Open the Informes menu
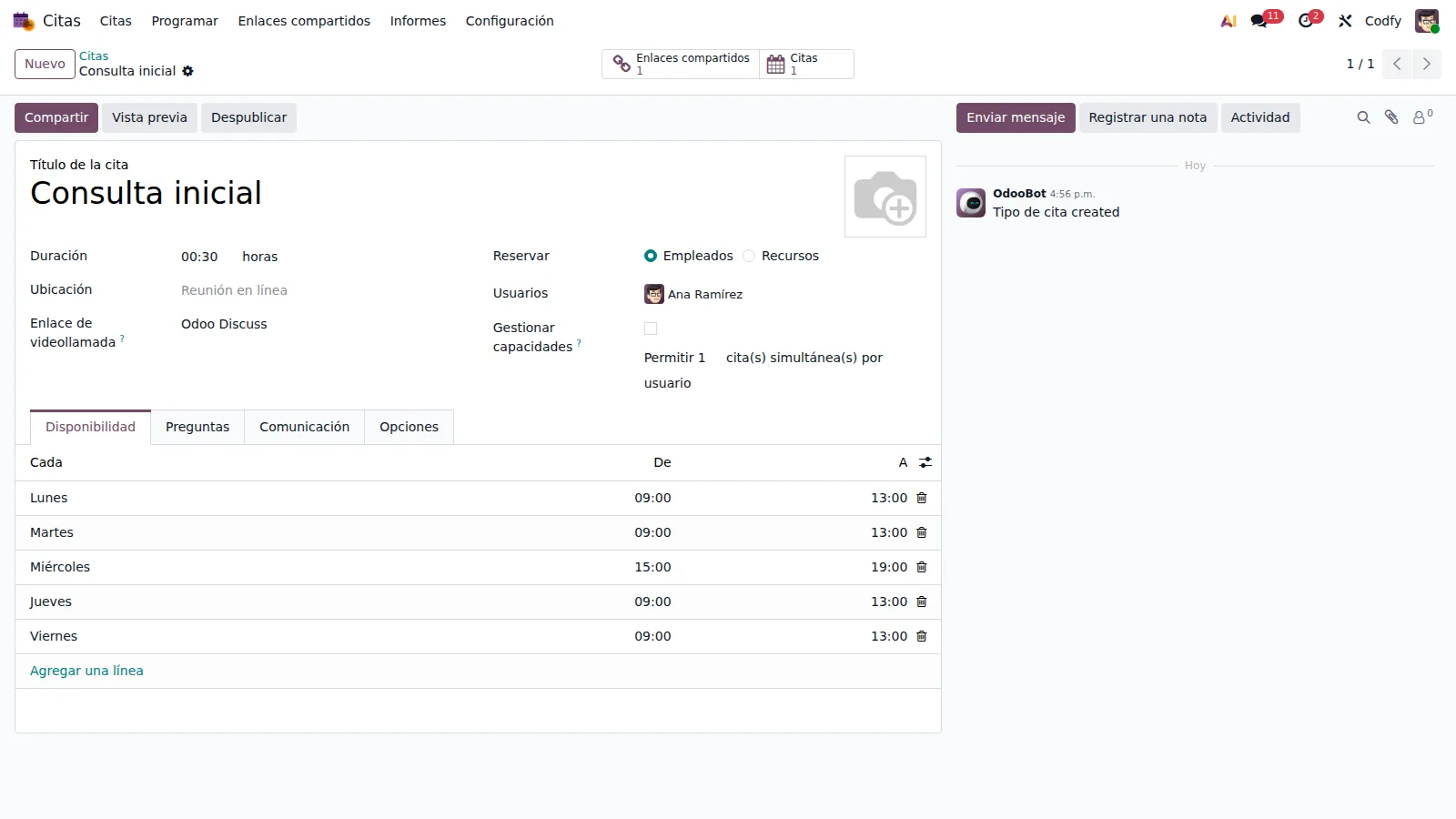1456x819 pixels. click(x=418, y=21)
